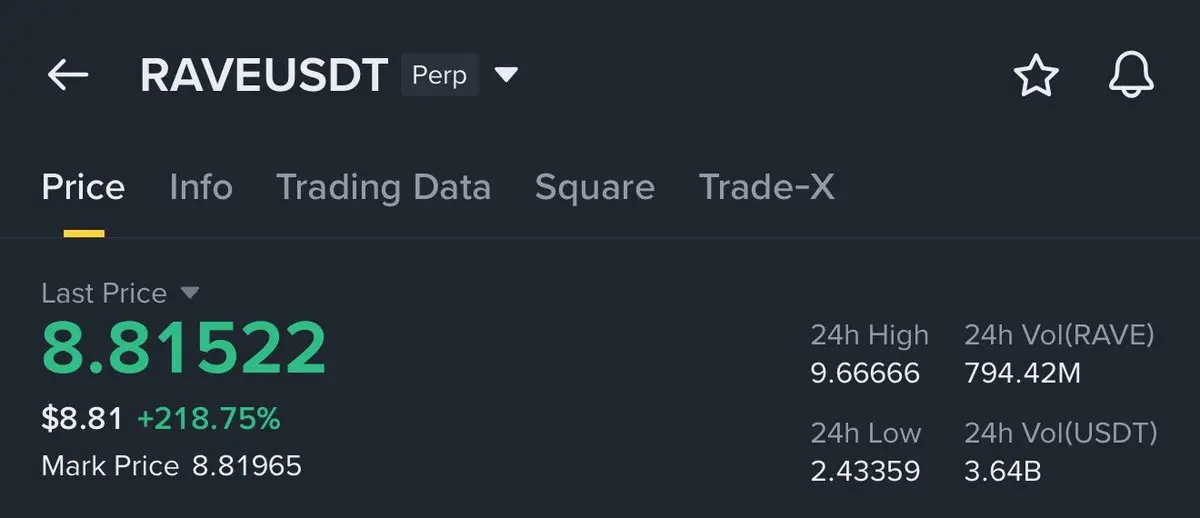The width and height of the screenshot is (1200, 518).
Task: Open the Last Price dropdown arrow
Action: [x=190, y=293]
